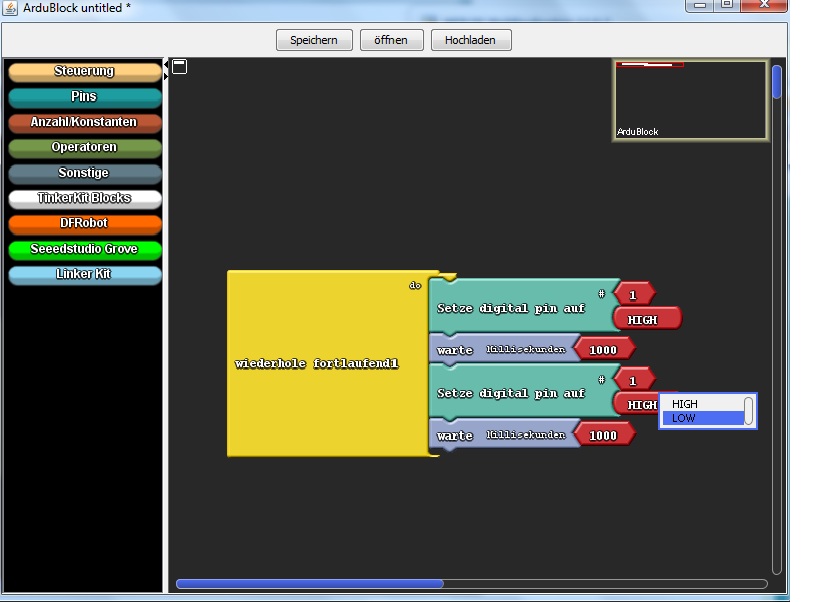Open the TinkerKit Blocks category
The width and height of the screenshot is (819, 602).
coord(84,198)
